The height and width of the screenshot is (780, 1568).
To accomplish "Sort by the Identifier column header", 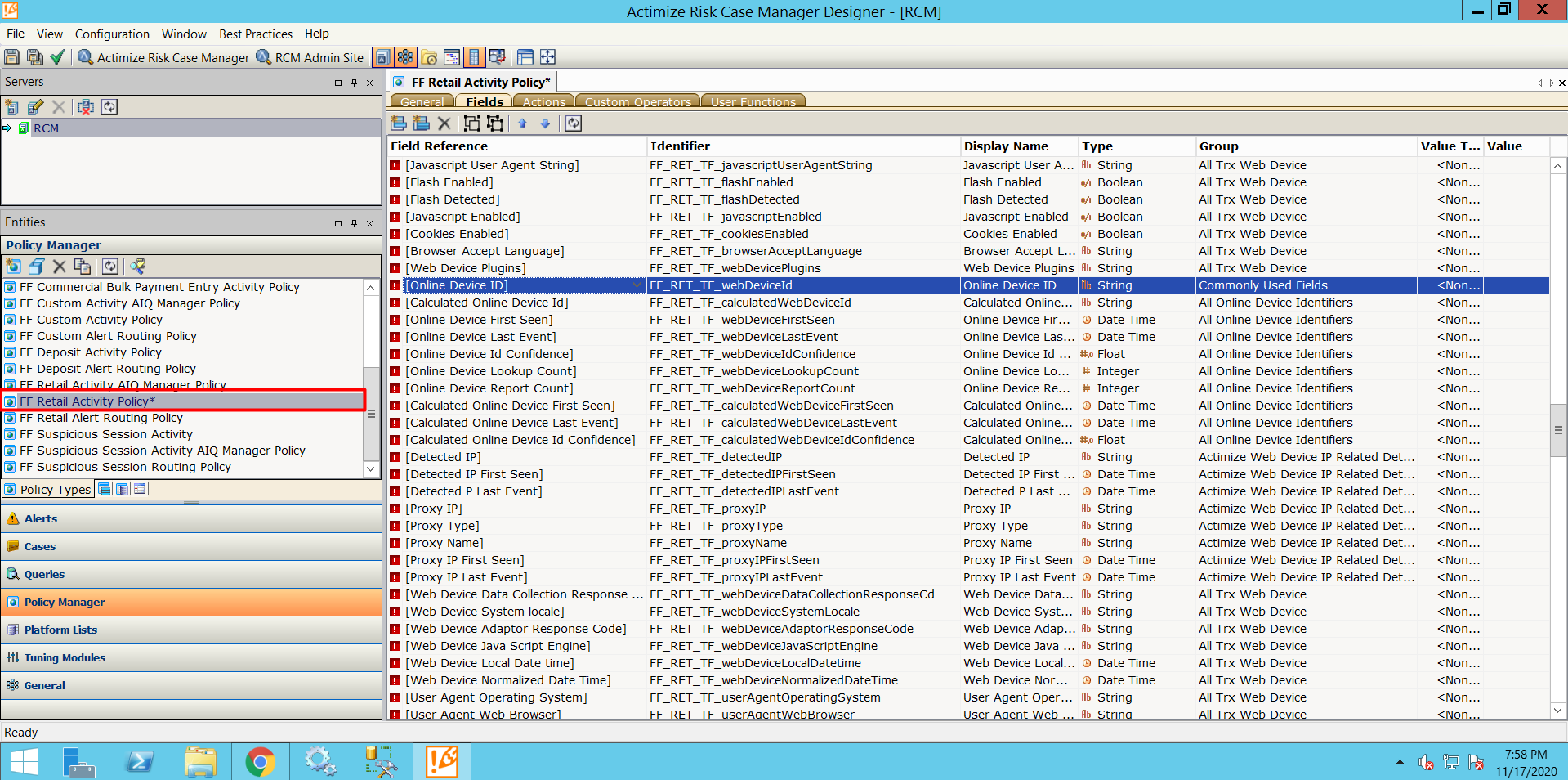I will 803,146.
